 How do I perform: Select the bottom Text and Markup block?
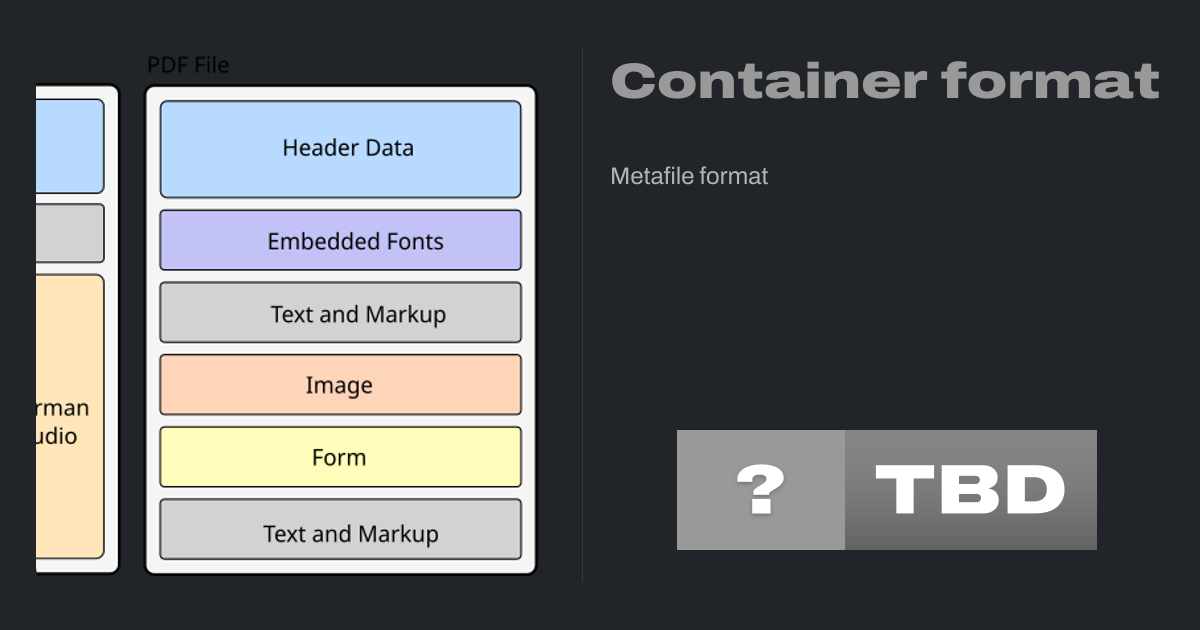tap(340, 530)
